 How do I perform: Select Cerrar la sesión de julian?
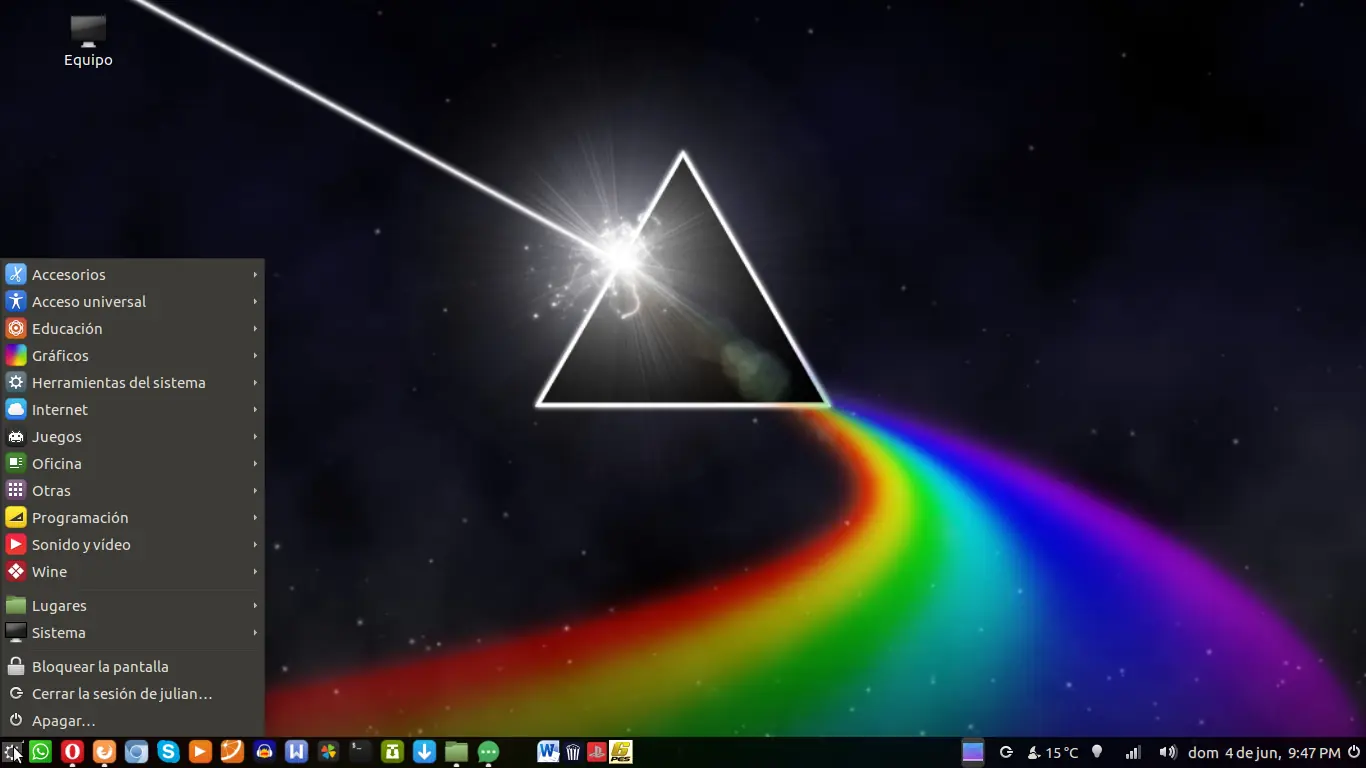tap(132, 693)
